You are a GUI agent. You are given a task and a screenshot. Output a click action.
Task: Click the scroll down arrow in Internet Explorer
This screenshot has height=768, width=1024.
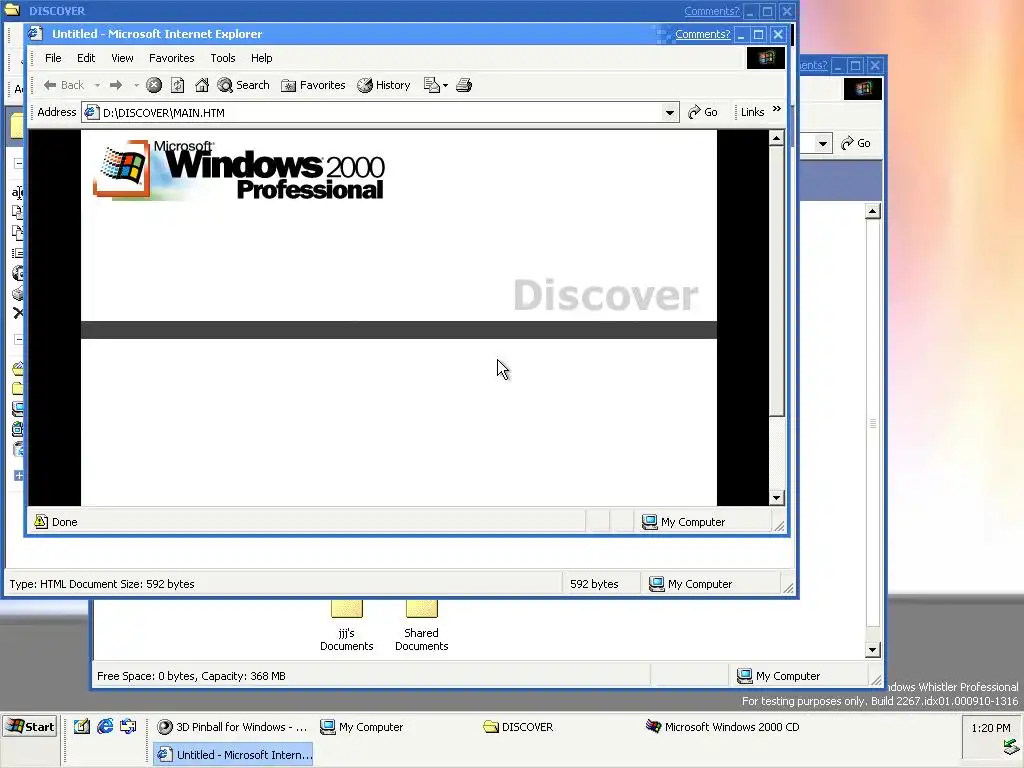(x=776, y=498)
